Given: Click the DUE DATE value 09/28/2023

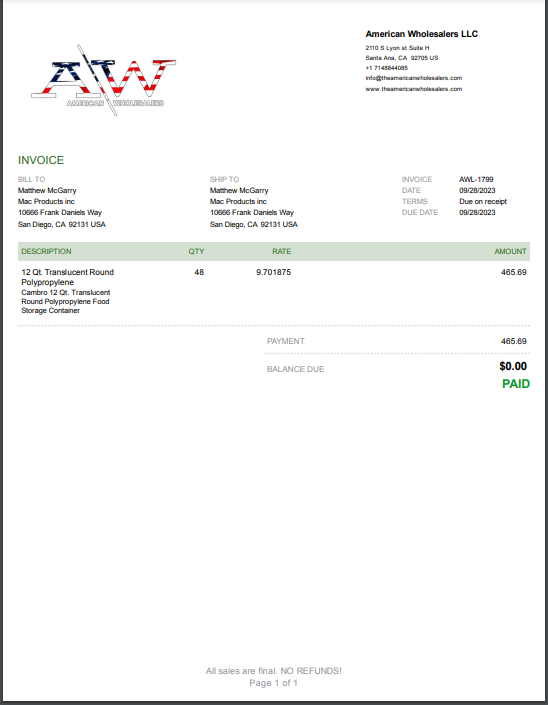Looking at the screenshot, I should [x=477, y=213].
